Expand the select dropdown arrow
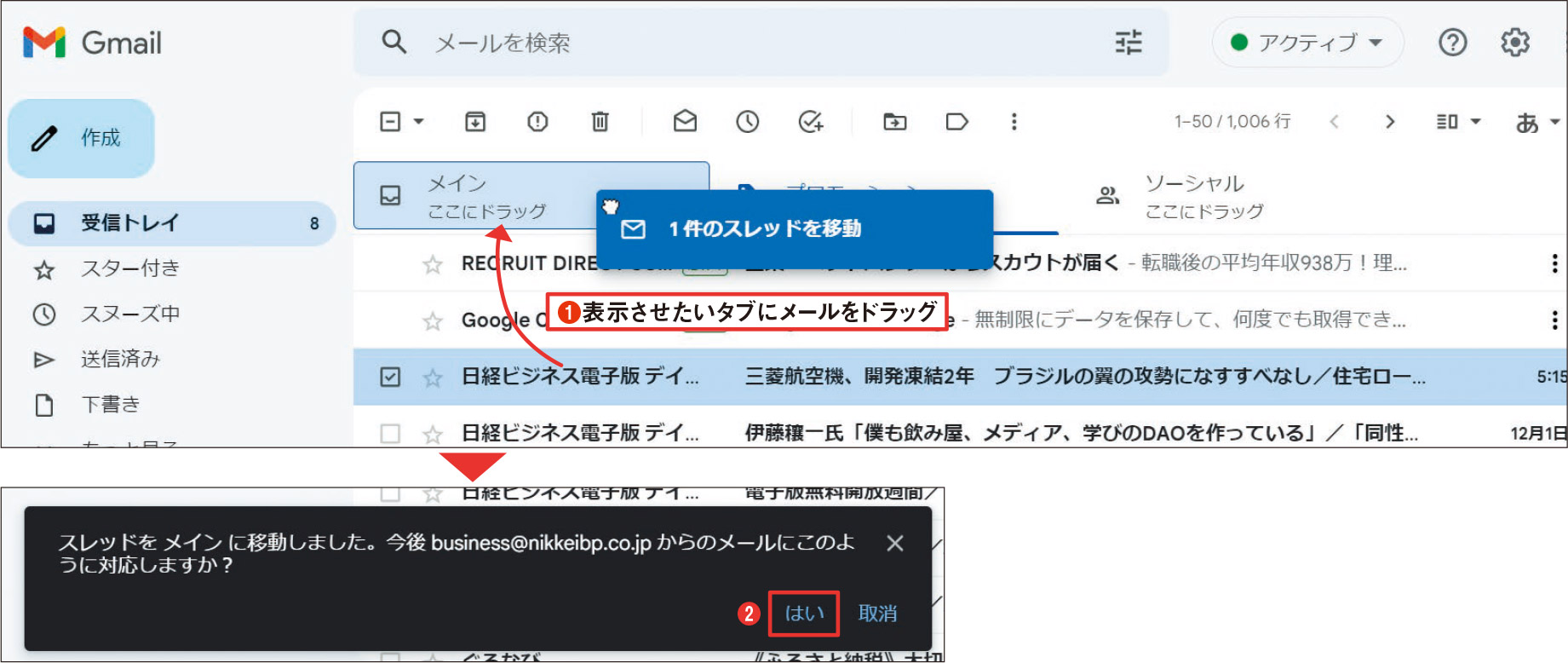 (x=418, y=122)
